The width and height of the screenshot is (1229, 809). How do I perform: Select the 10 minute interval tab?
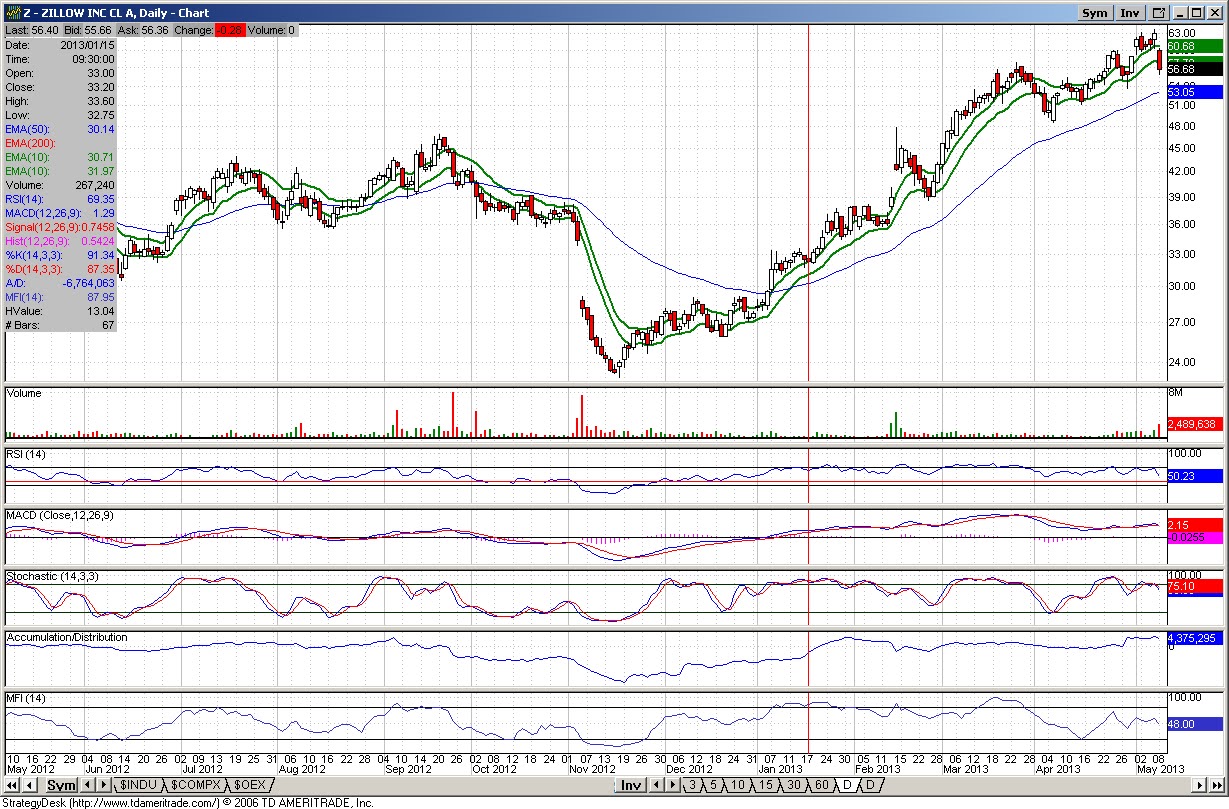coord(737,785)
